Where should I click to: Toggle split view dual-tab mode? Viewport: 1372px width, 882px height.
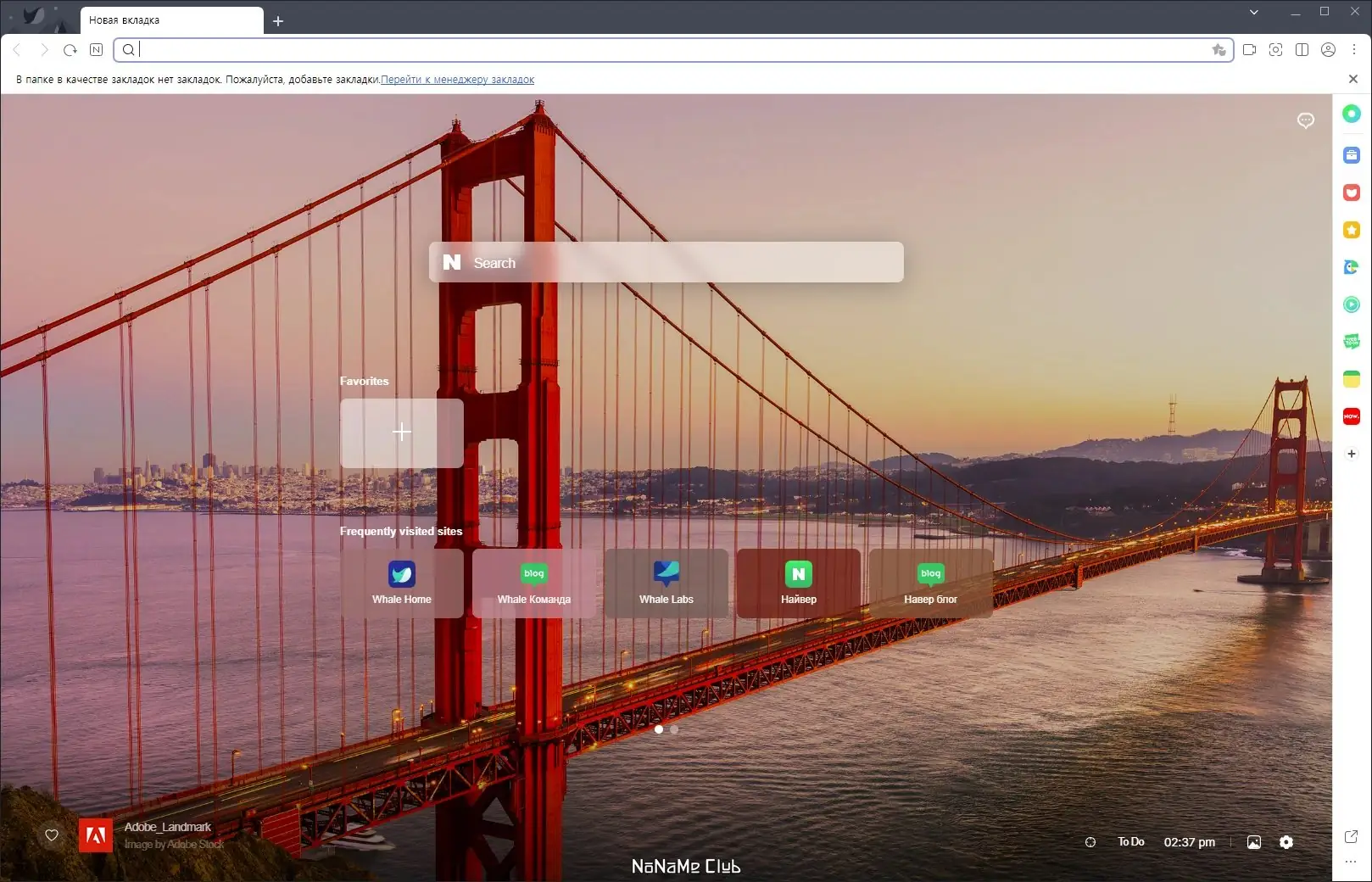(1302, 50)
